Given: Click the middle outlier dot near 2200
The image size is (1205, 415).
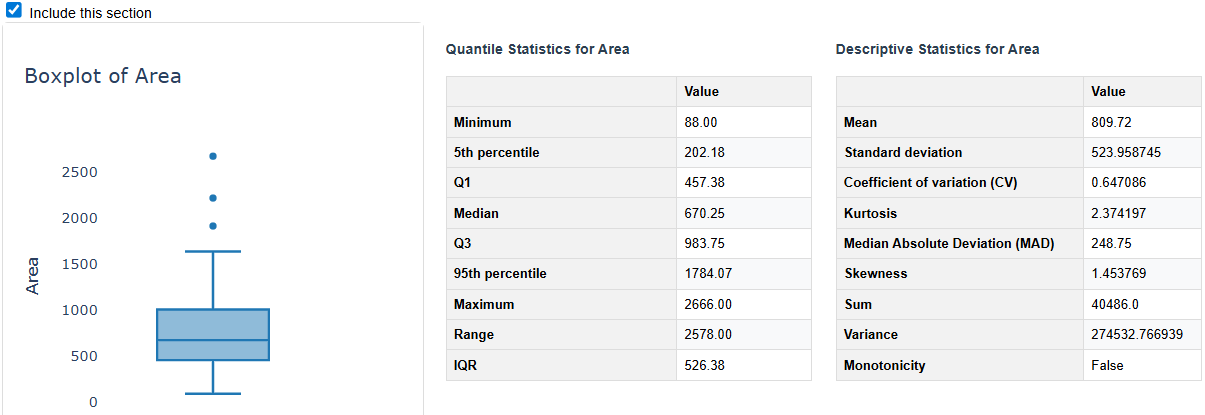Looking at the screenshot, I should 213,198.
